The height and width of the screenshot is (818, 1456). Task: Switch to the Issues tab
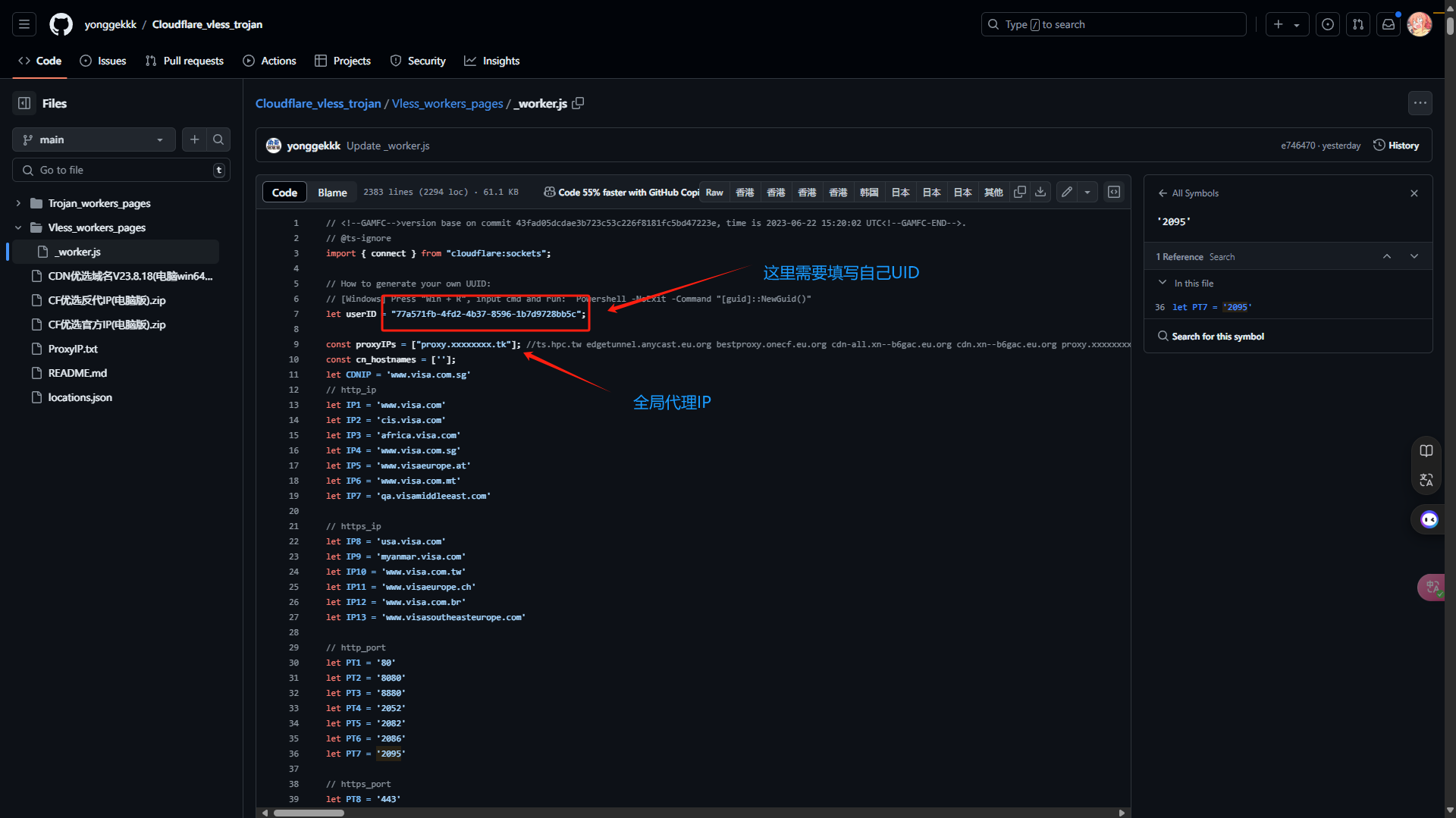pos(103,61)
